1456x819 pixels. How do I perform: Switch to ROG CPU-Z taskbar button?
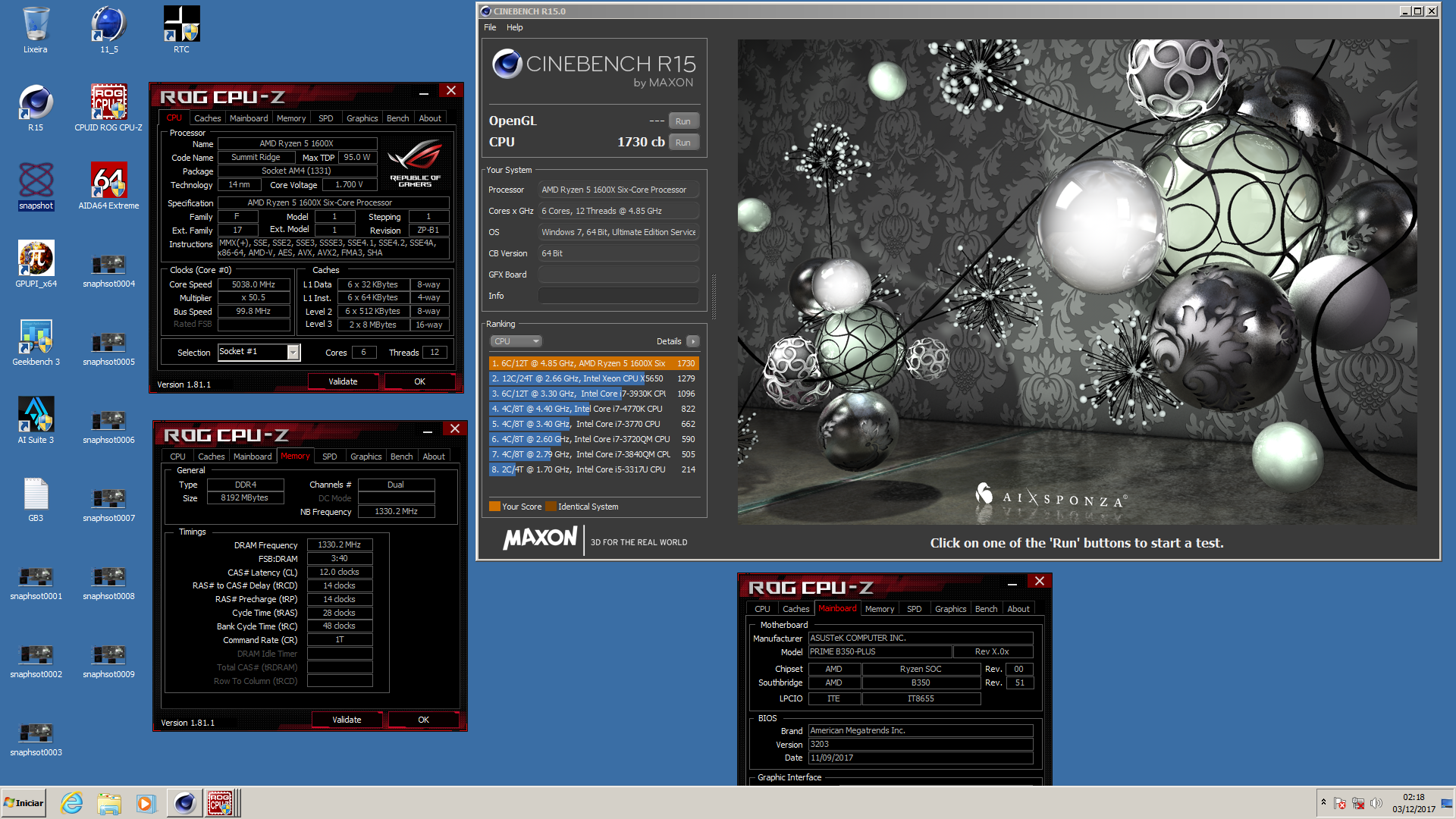222,803
